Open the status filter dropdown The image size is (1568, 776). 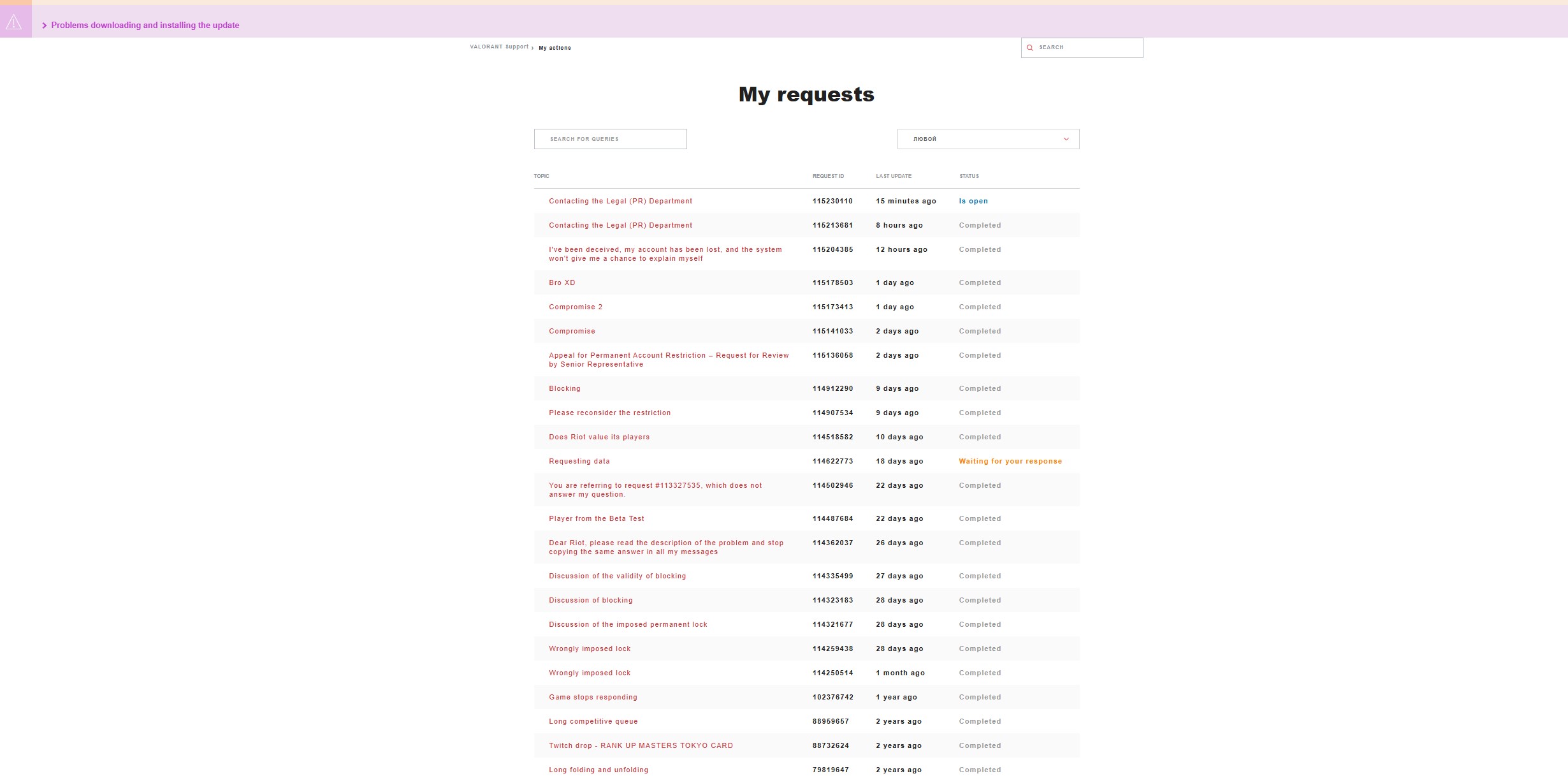tap(987, 139)
